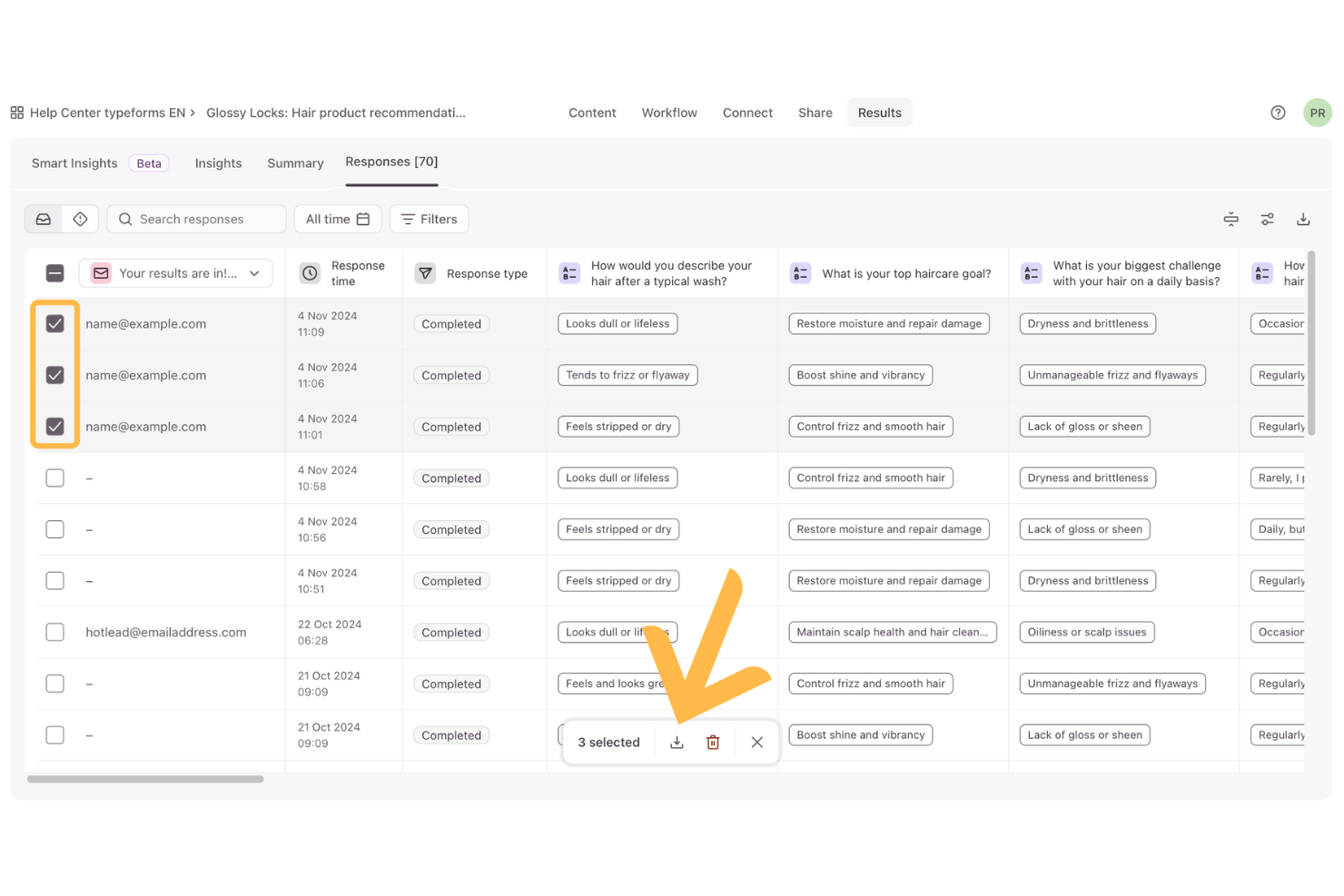This screenshot has height=896, width=1344.
Task: Toggle the select-all header checkbox
Action: [x=55, y=273]
